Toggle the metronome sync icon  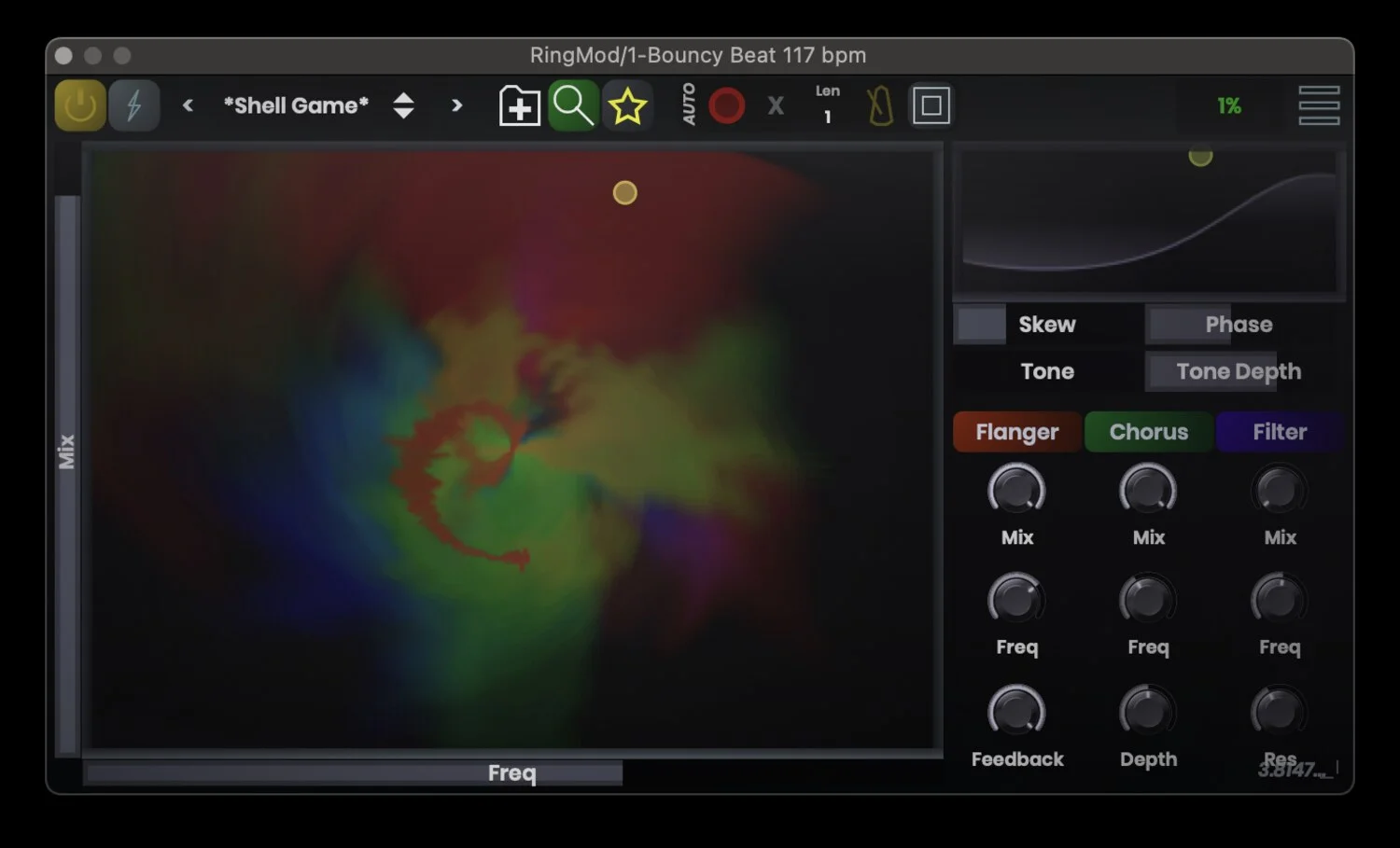tap(879, 105)
